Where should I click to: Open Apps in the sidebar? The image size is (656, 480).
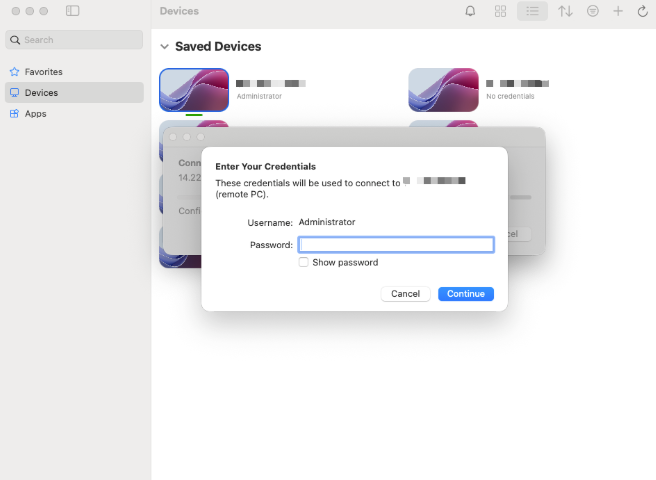coord(35,114)
